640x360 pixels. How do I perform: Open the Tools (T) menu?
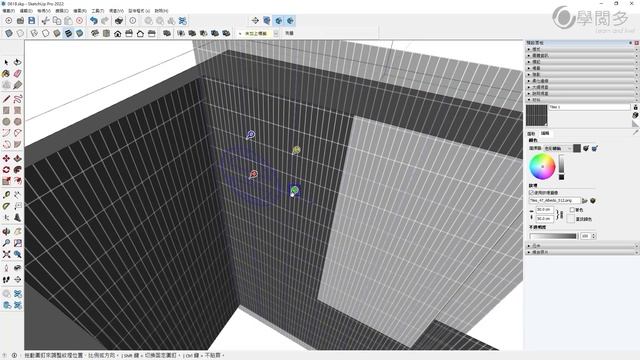point(98,11)
